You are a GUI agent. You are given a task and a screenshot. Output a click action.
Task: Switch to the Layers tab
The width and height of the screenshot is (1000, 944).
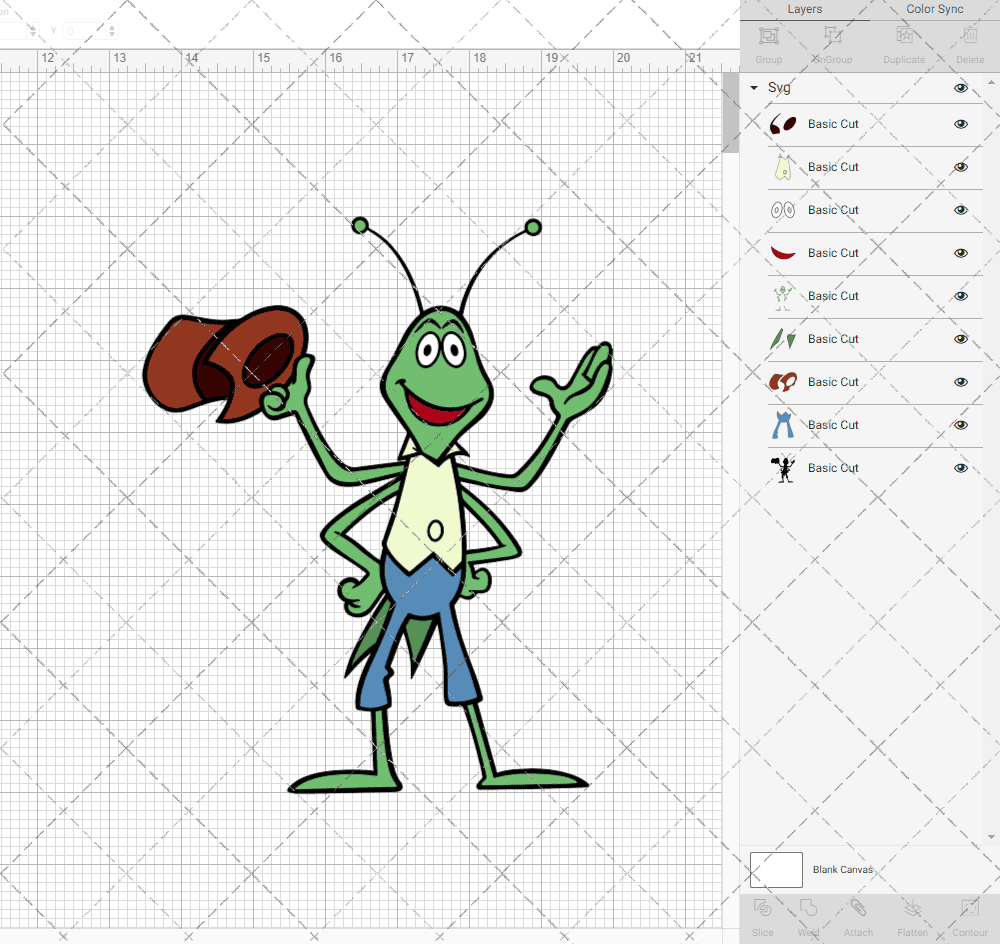point(804,10)
